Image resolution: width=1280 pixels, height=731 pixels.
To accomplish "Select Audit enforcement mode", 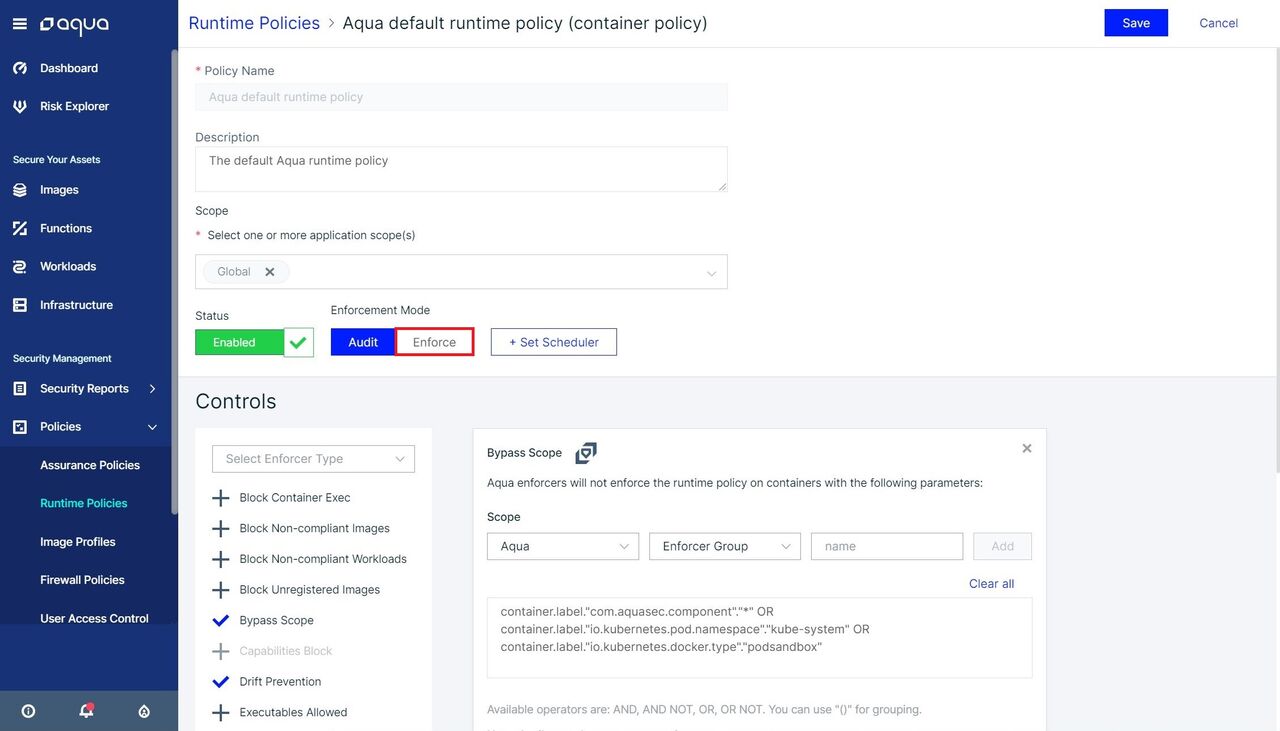I will coord(363,342).
